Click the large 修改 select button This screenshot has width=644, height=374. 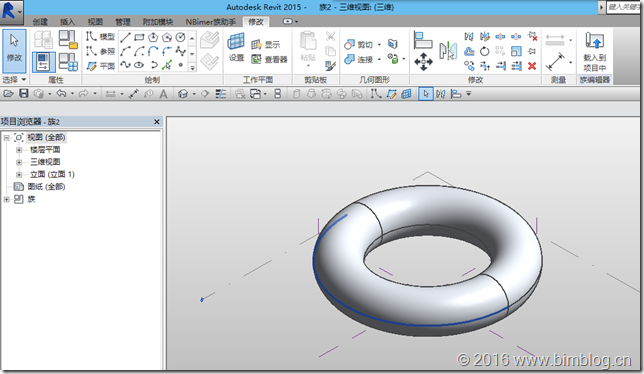(x=14, y=50)
